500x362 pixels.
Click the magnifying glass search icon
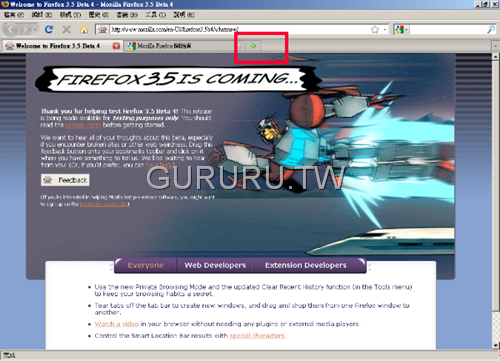(491, 30)
